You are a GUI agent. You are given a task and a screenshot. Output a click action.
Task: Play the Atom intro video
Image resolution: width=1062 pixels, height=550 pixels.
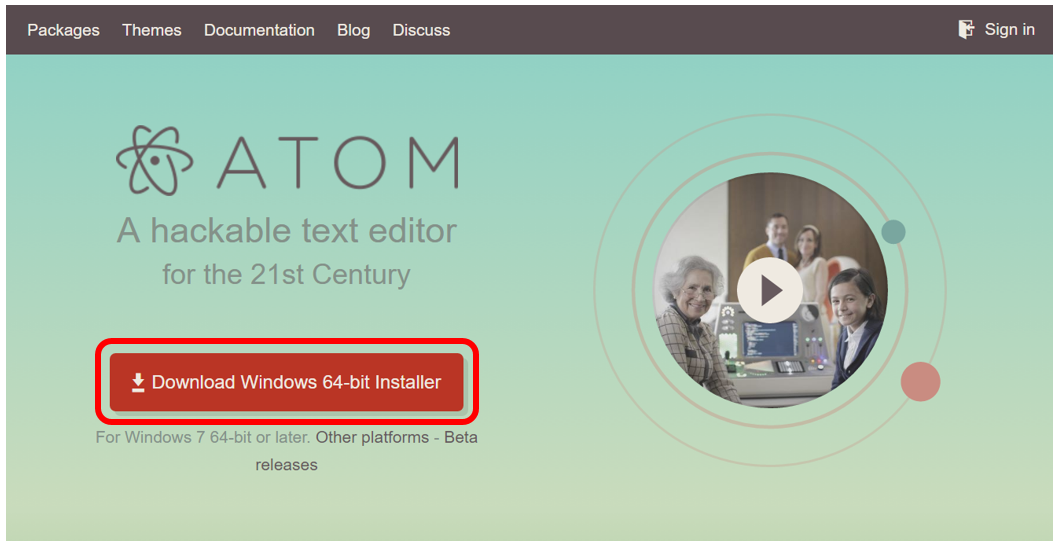(x=769, y=291)
